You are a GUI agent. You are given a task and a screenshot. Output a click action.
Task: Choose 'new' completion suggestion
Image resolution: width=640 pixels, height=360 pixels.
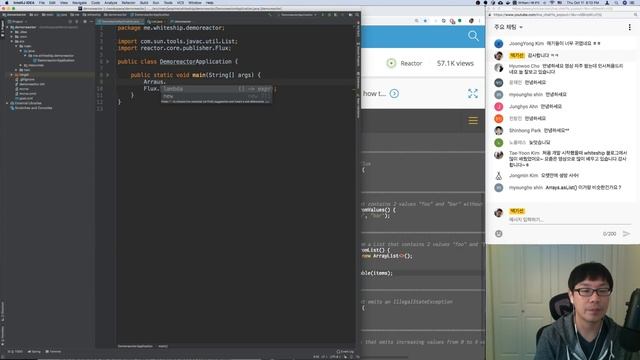click(x=216, y=96)
